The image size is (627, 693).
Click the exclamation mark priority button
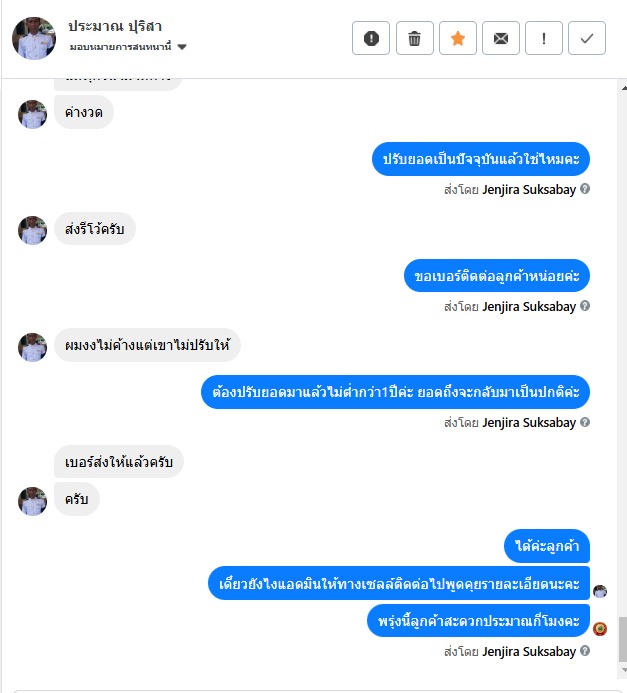[543, 38]
